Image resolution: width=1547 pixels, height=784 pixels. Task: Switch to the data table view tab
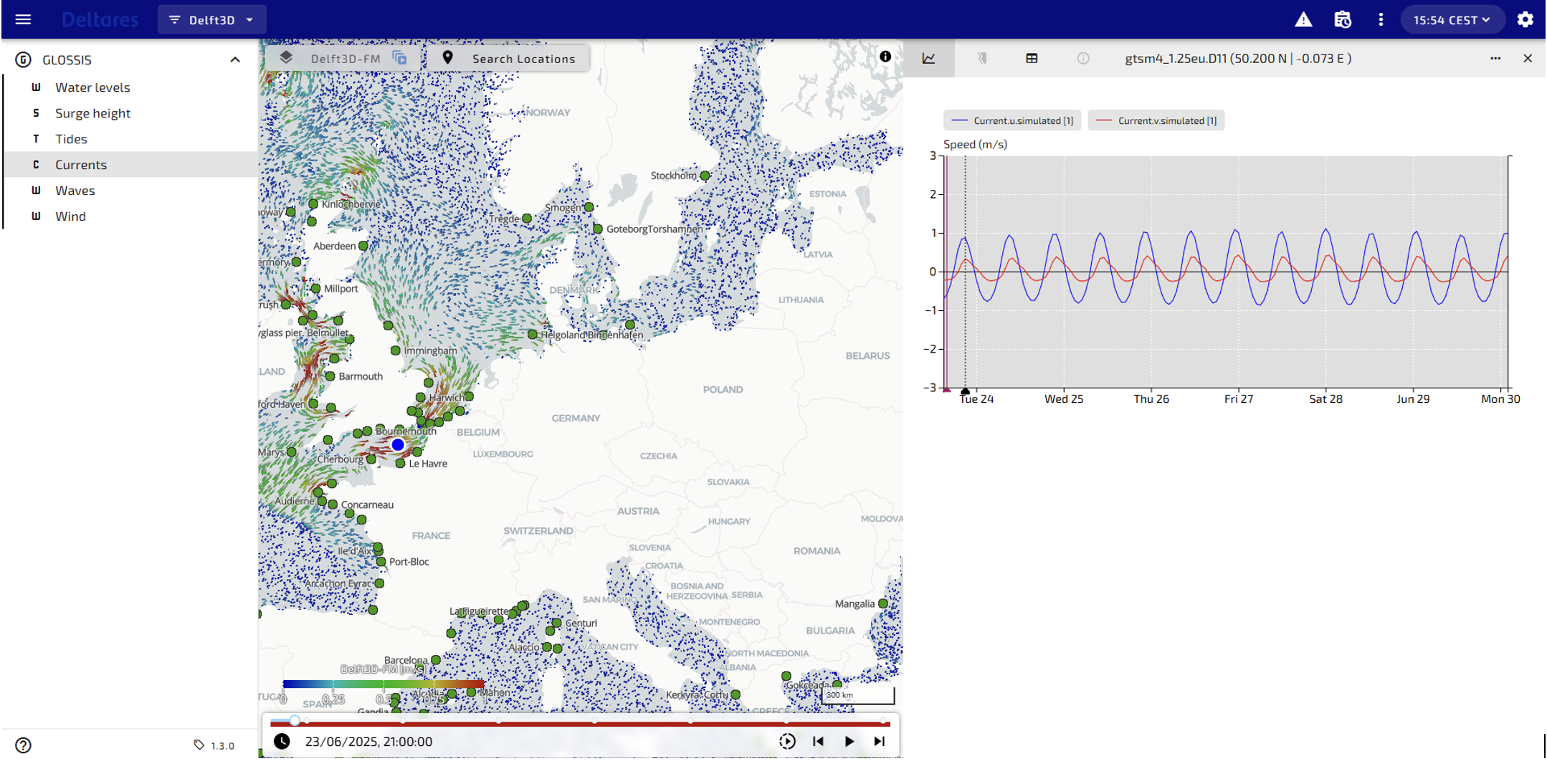click(1032, 59)
